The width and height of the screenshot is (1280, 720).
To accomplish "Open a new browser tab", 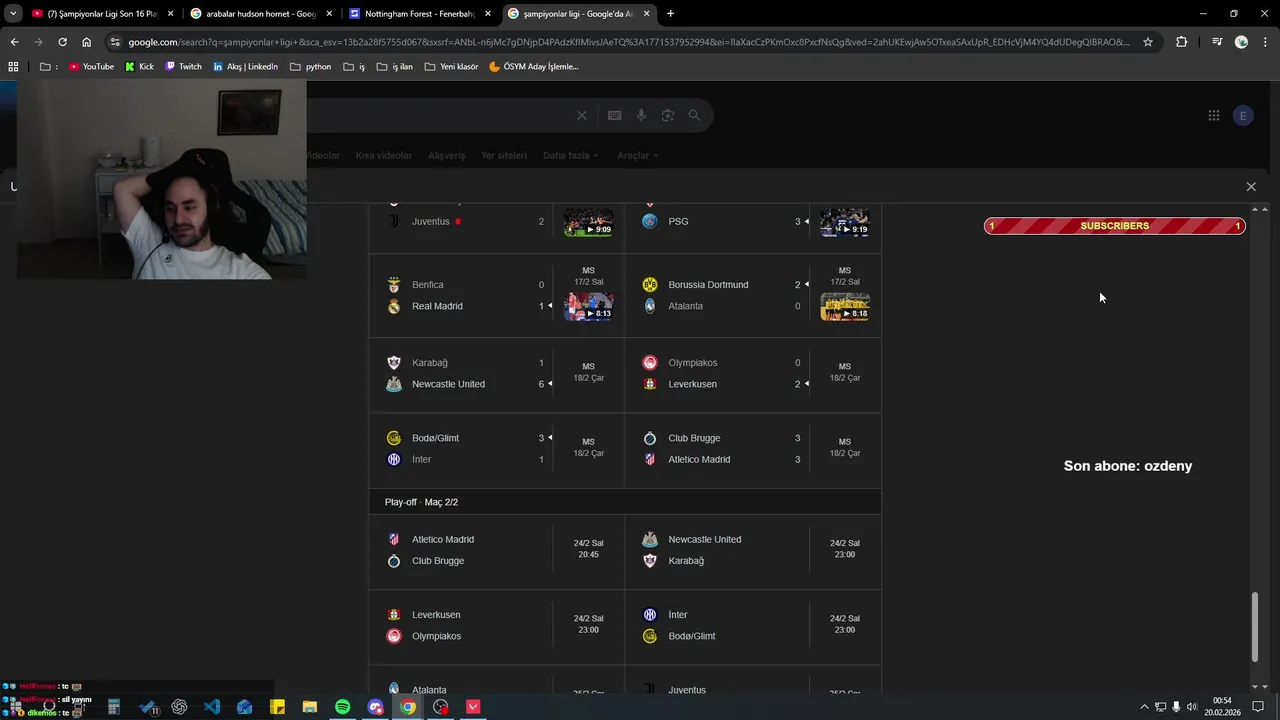I will point(670,14).
